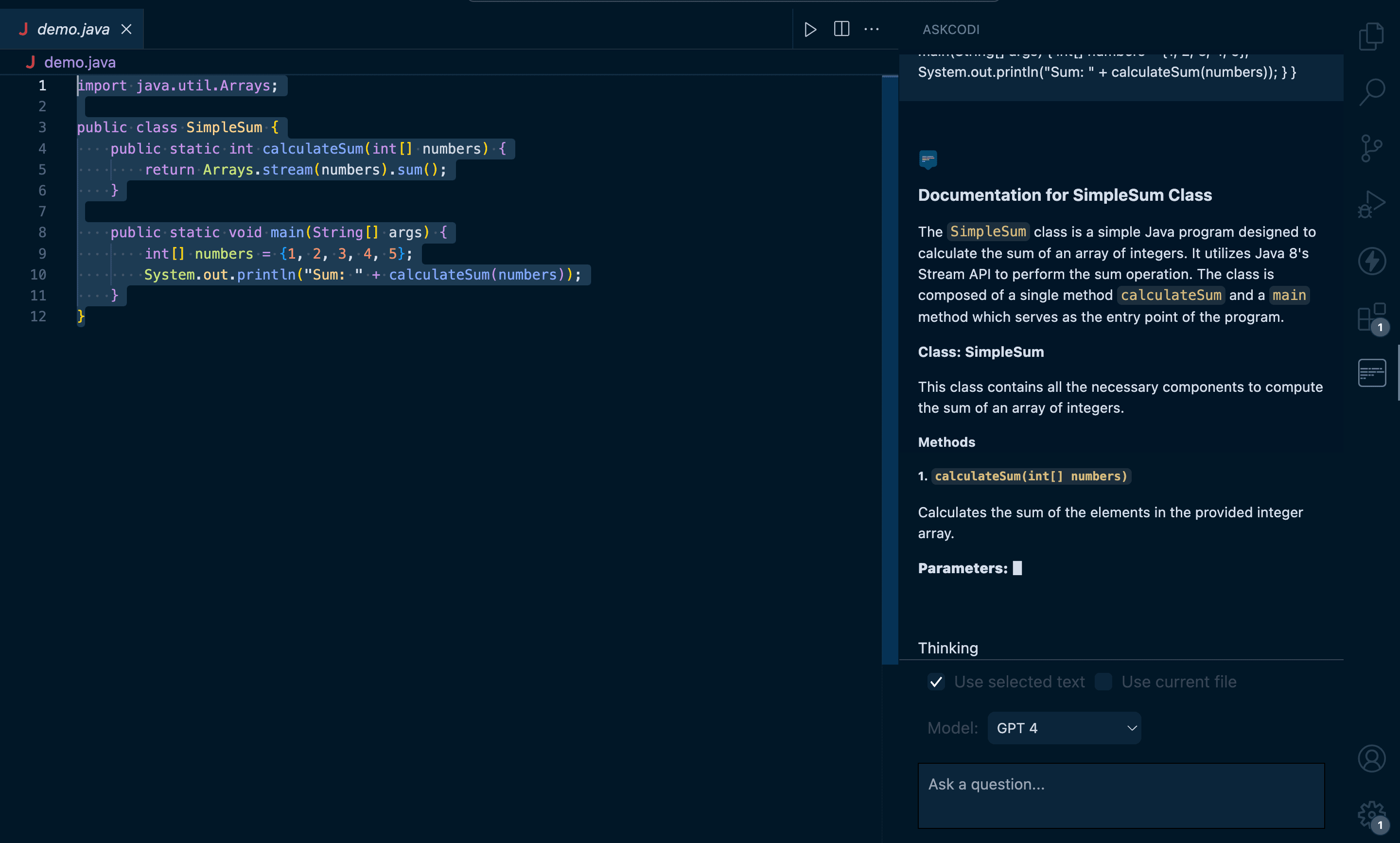Check the Use current file checkbox

tap(1103, 681)
